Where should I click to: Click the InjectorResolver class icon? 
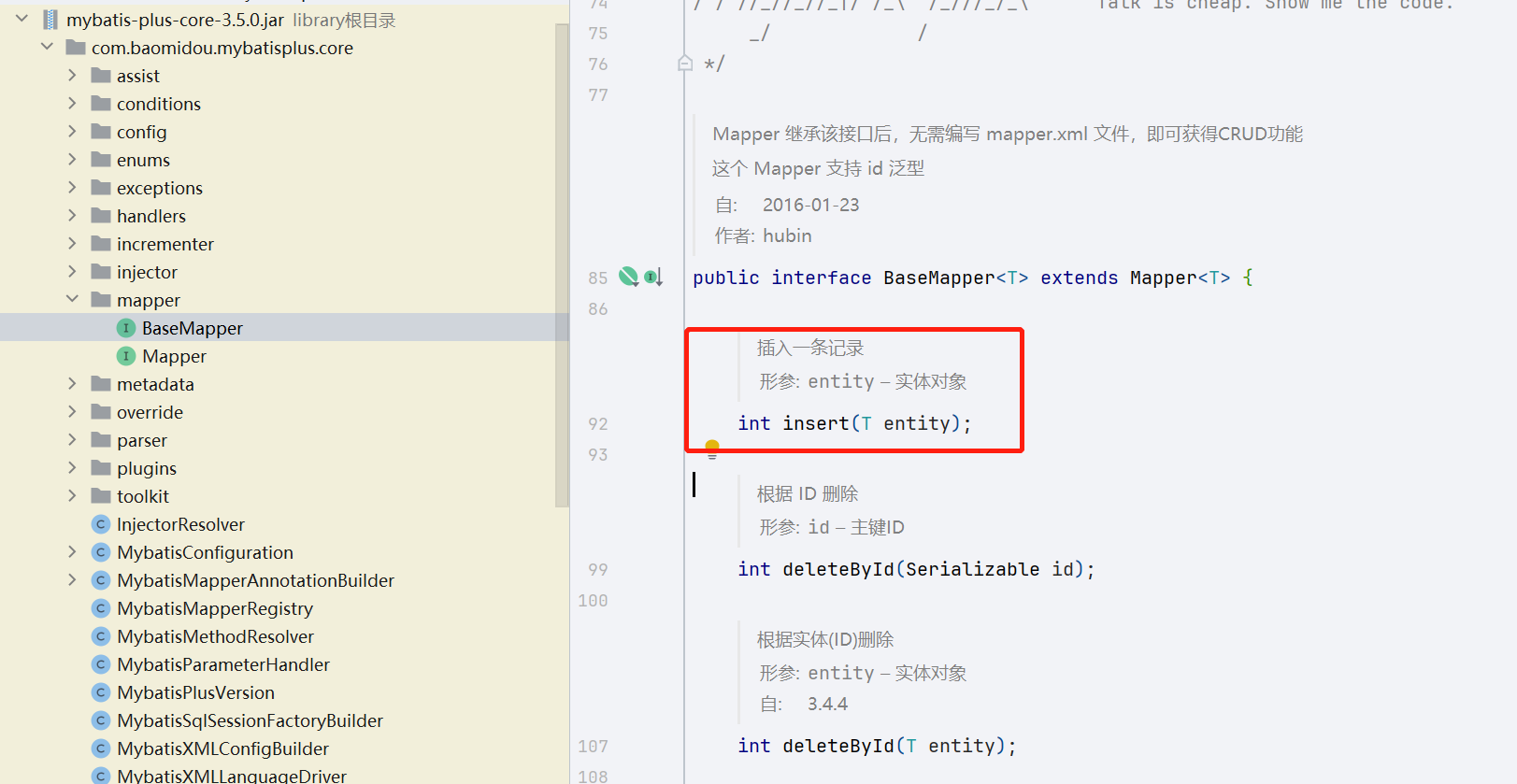pyautogui.click(x=101, y=524)
